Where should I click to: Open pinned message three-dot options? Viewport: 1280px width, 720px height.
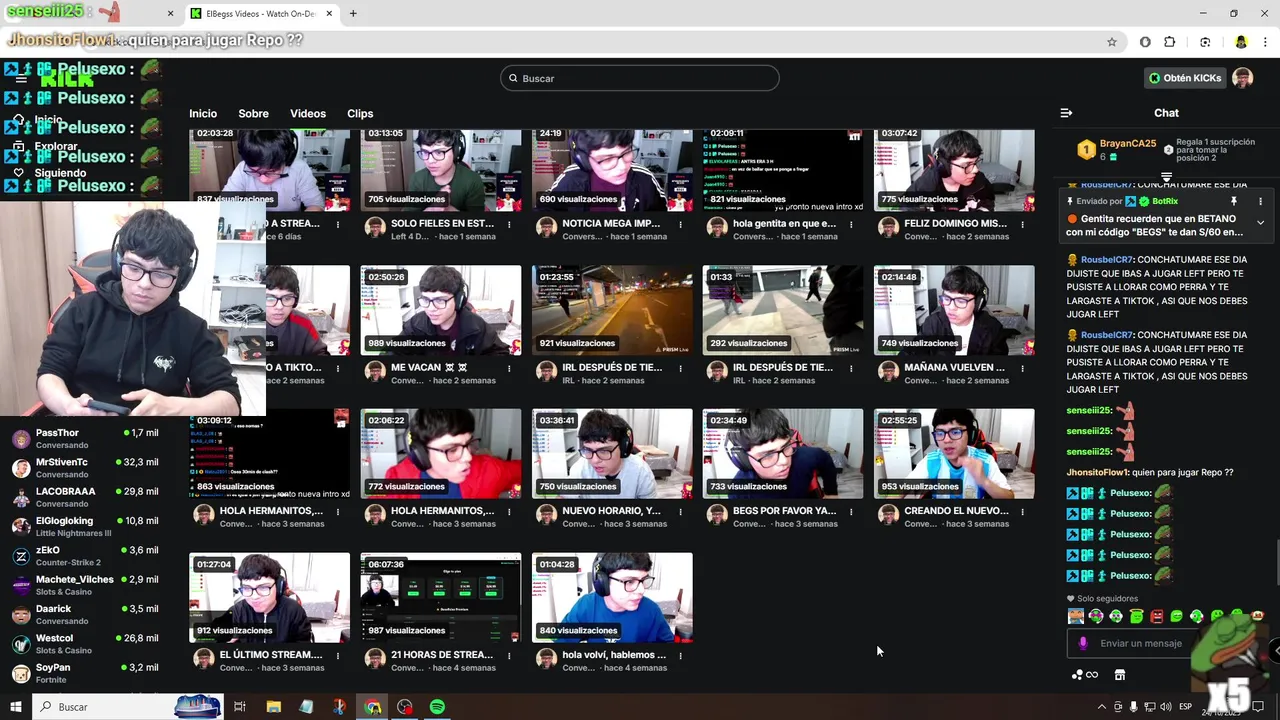point(1260,201)
